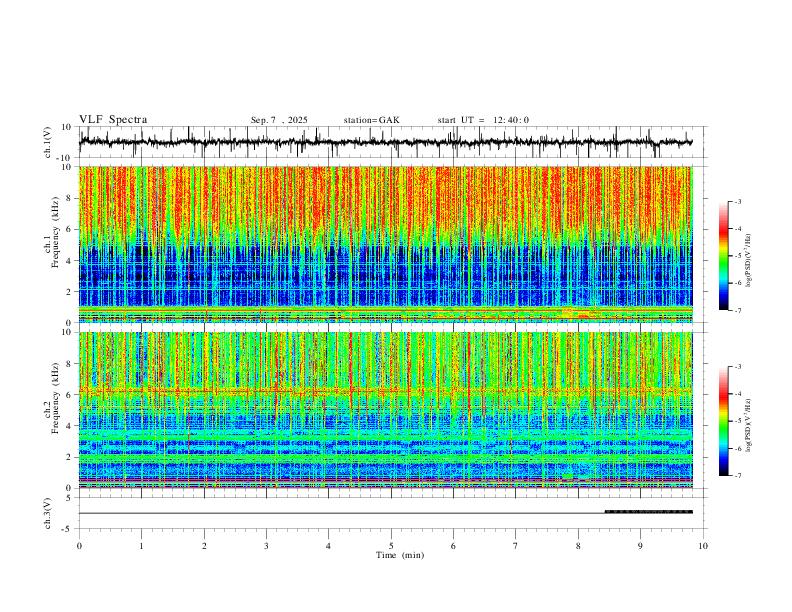The height and width of the screenshot is (612, 792).
Task: Select the ch.1 "Frequency (kHz)" axis label
Action: tap(55, 232)
